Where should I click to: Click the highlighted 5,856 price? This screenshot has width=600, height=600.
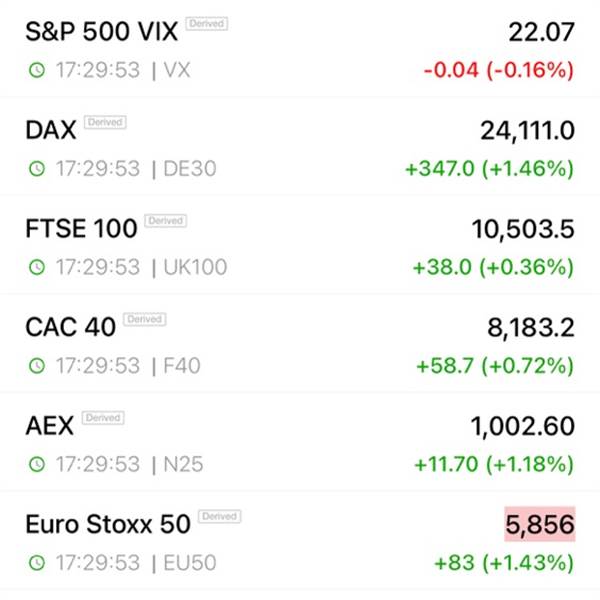tap(540, 524)
